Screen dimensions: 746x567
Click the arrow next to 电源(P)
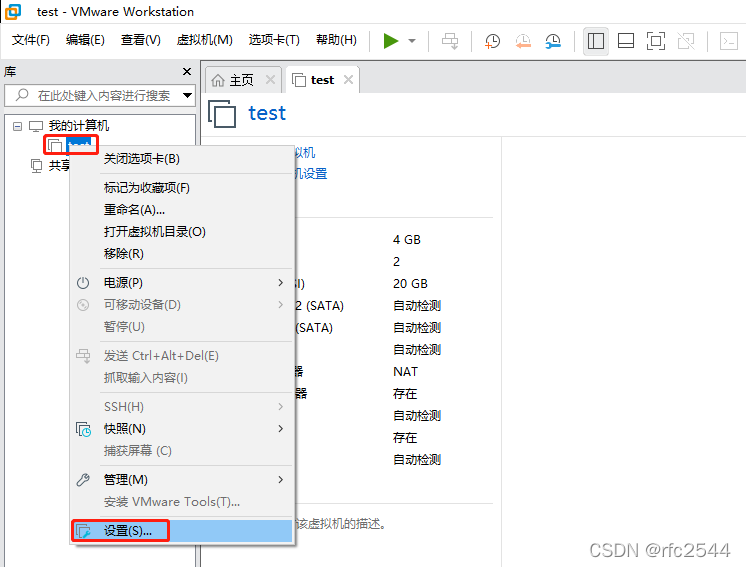pos(281,283)
